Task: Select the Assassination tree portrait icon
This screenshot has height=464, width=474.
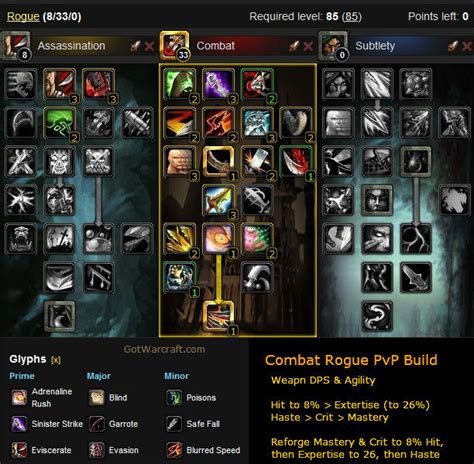Action: [15, 45]
